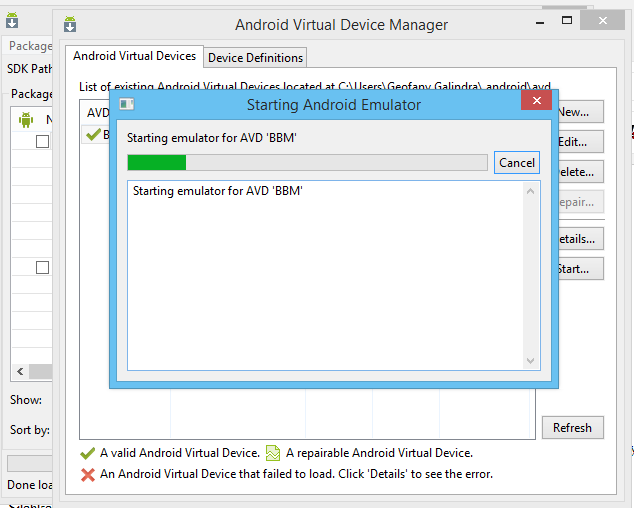Click the Details... button in AVD Manager
The width and height of the screenshot is (634, 508).
(581, 239)
